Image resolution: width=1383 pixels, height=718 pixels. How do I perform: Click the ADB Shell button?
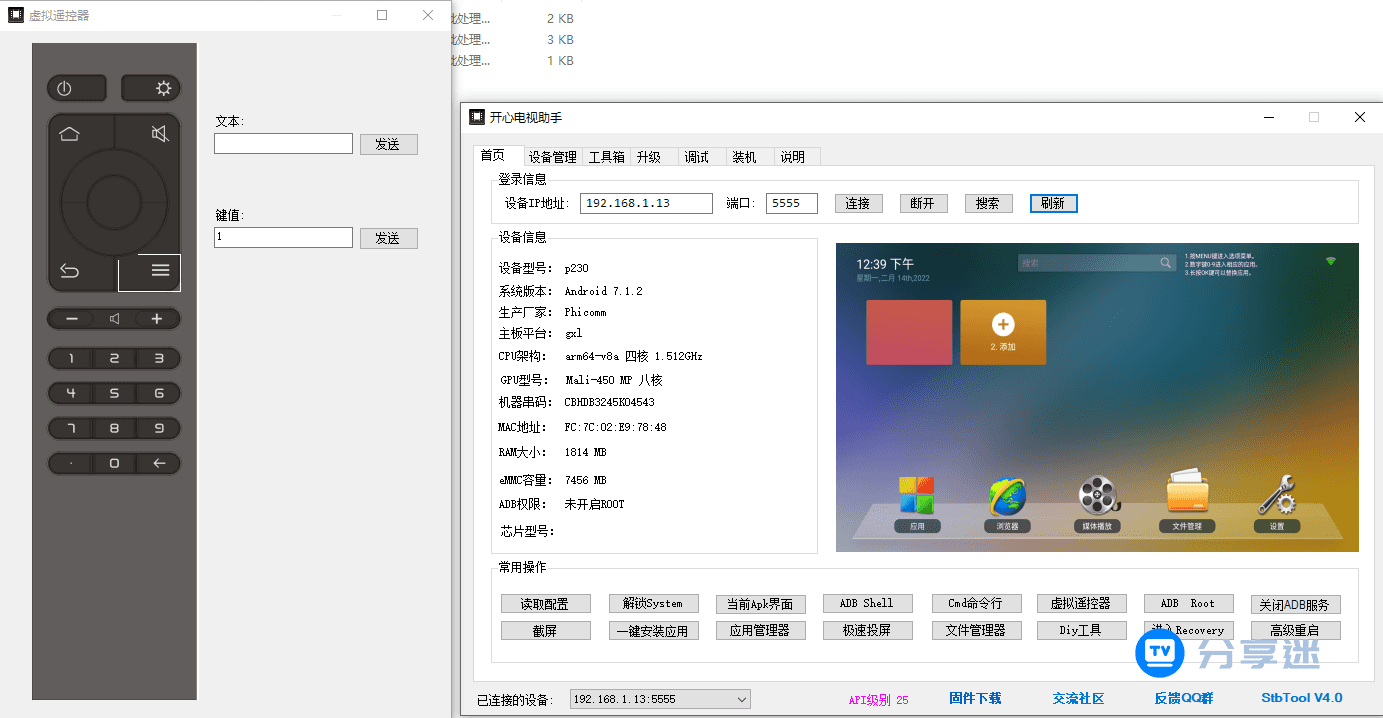pos(867,603)
